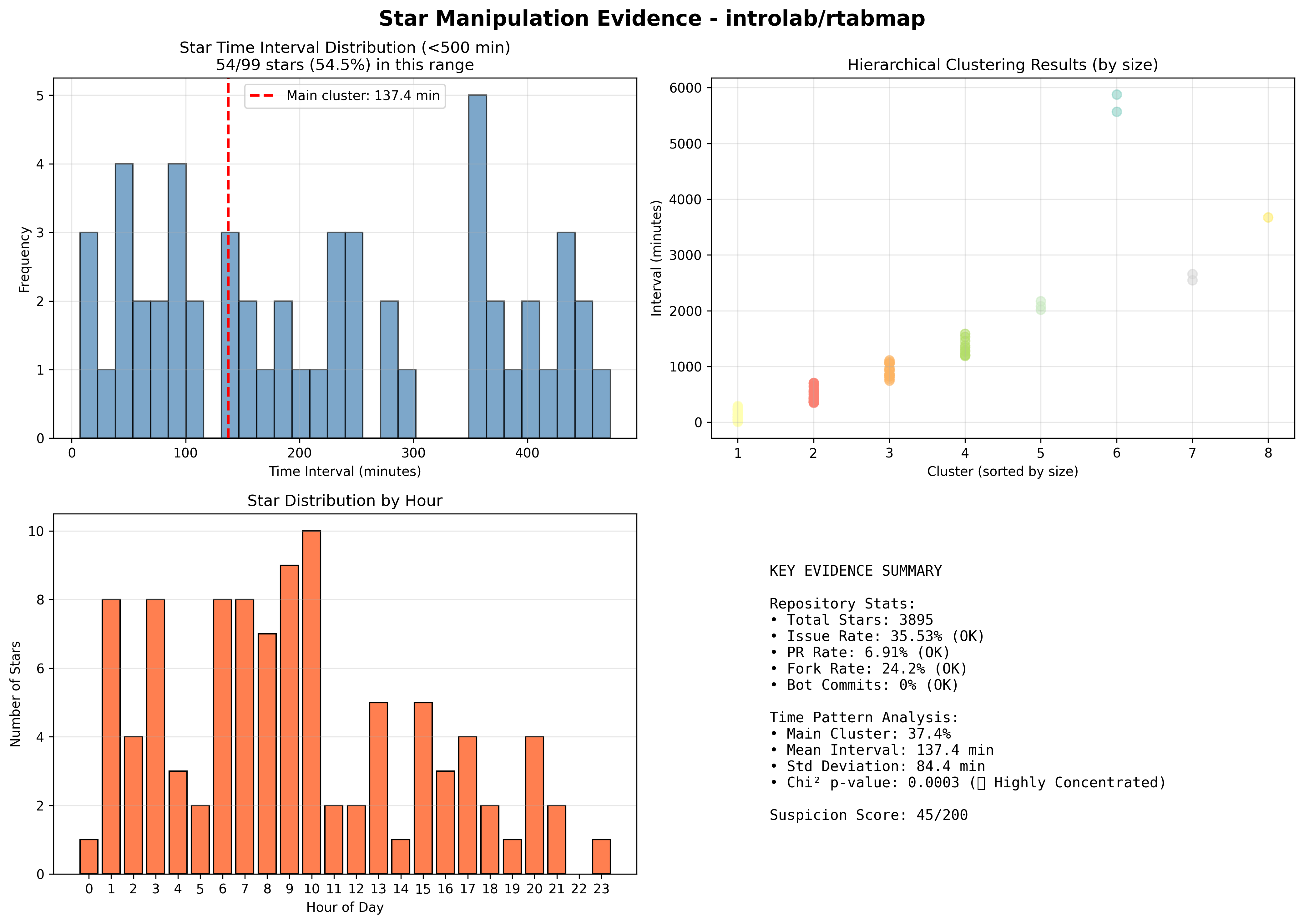Screen dimensions: 1304x924
Task: Click the 'Repository Stats:' heading
Action: pyautogui.click(x=842, y=604)
